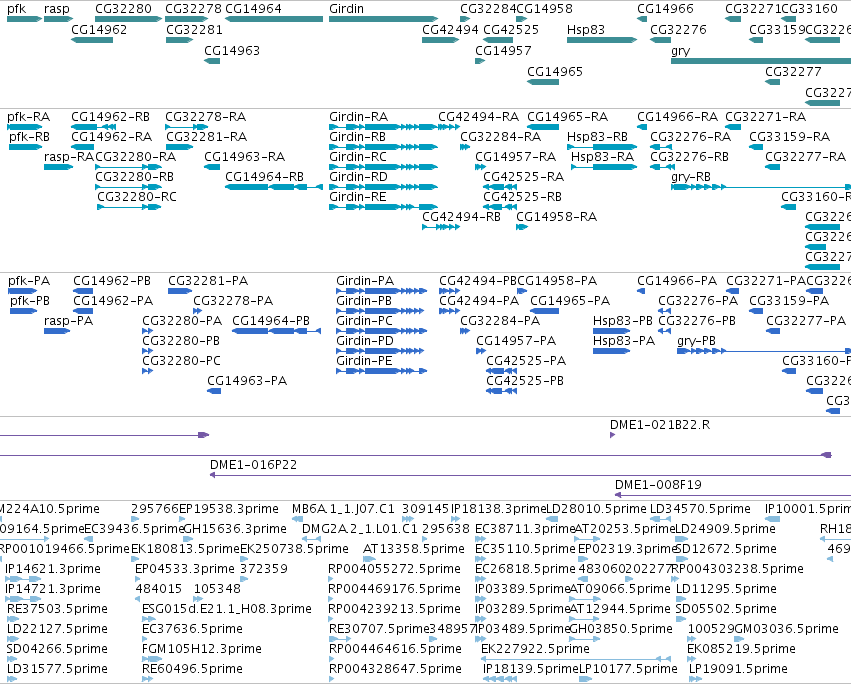Click EST GH03850.5prime
Image resolution: width=851 pixels, height=684 pixels.
click(621, 629)
